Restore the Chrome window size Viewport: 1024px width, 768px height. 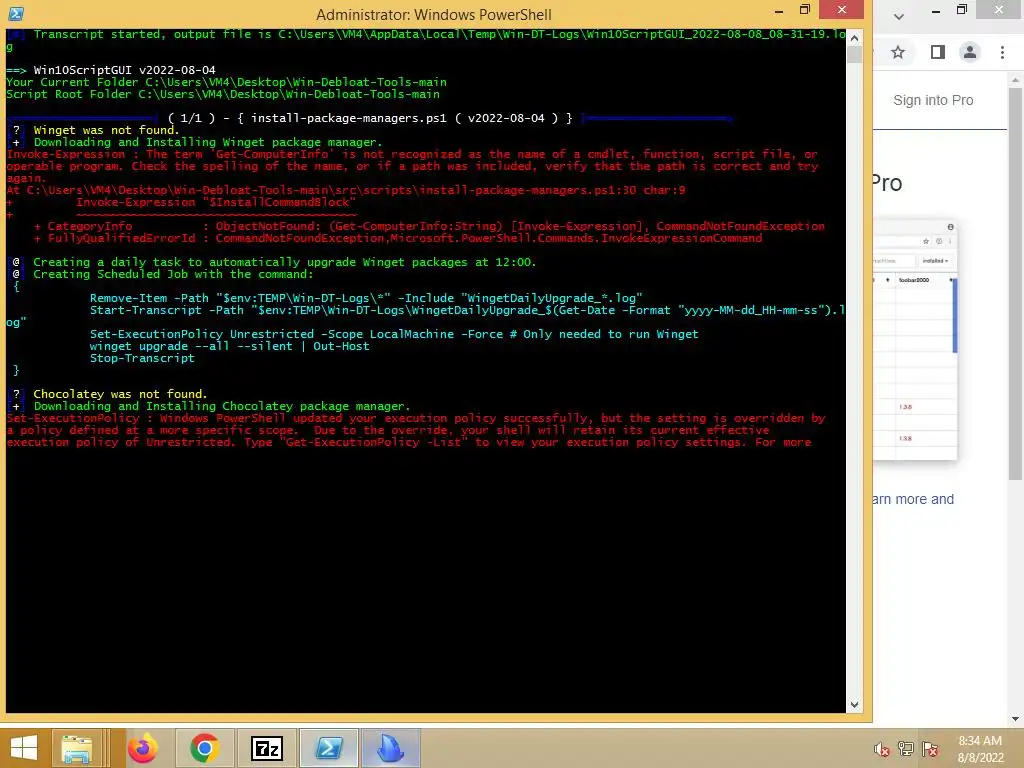(x=961, y=10)
